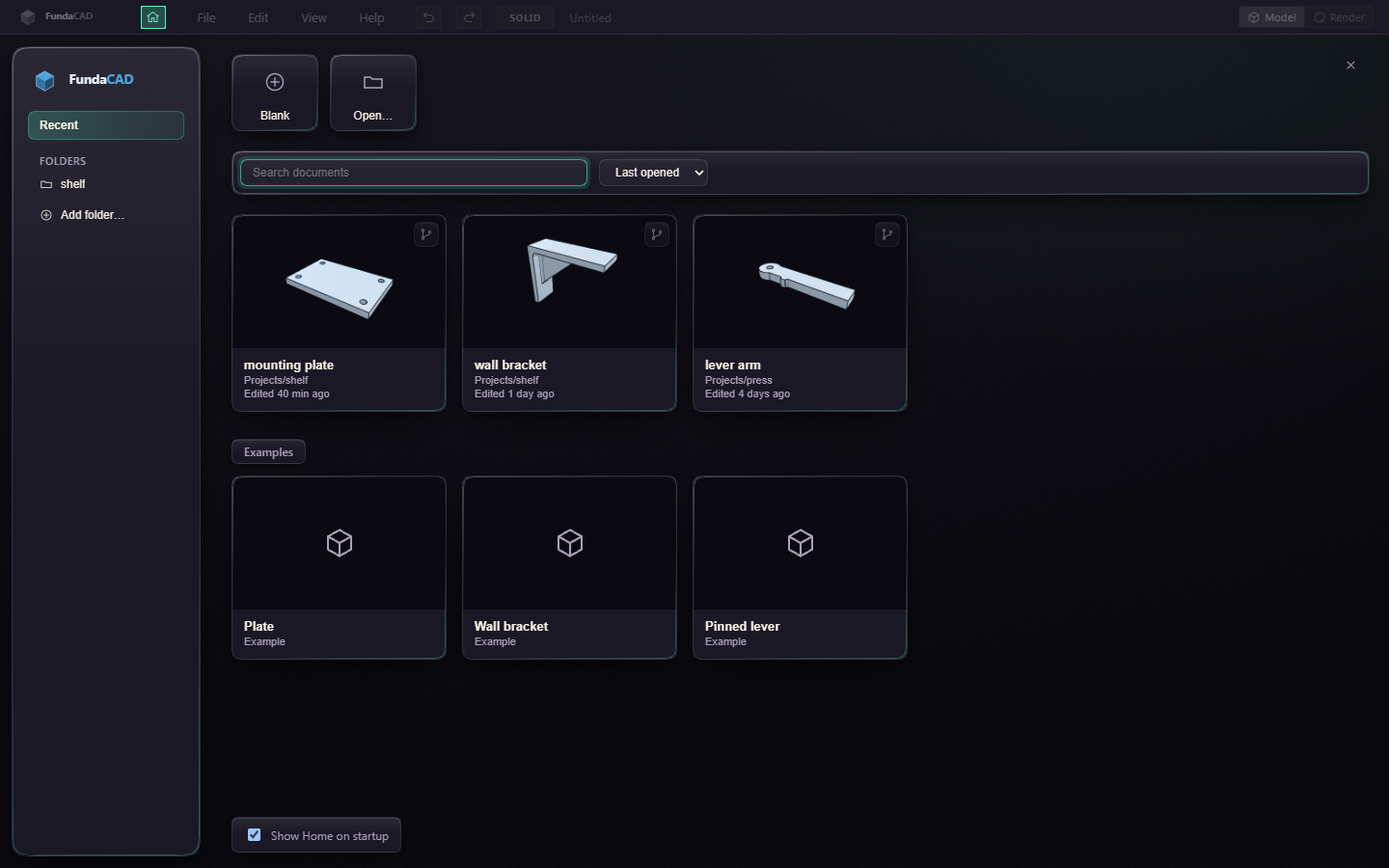
Task: Switch to Model mode
Action: coord(1272,17)
